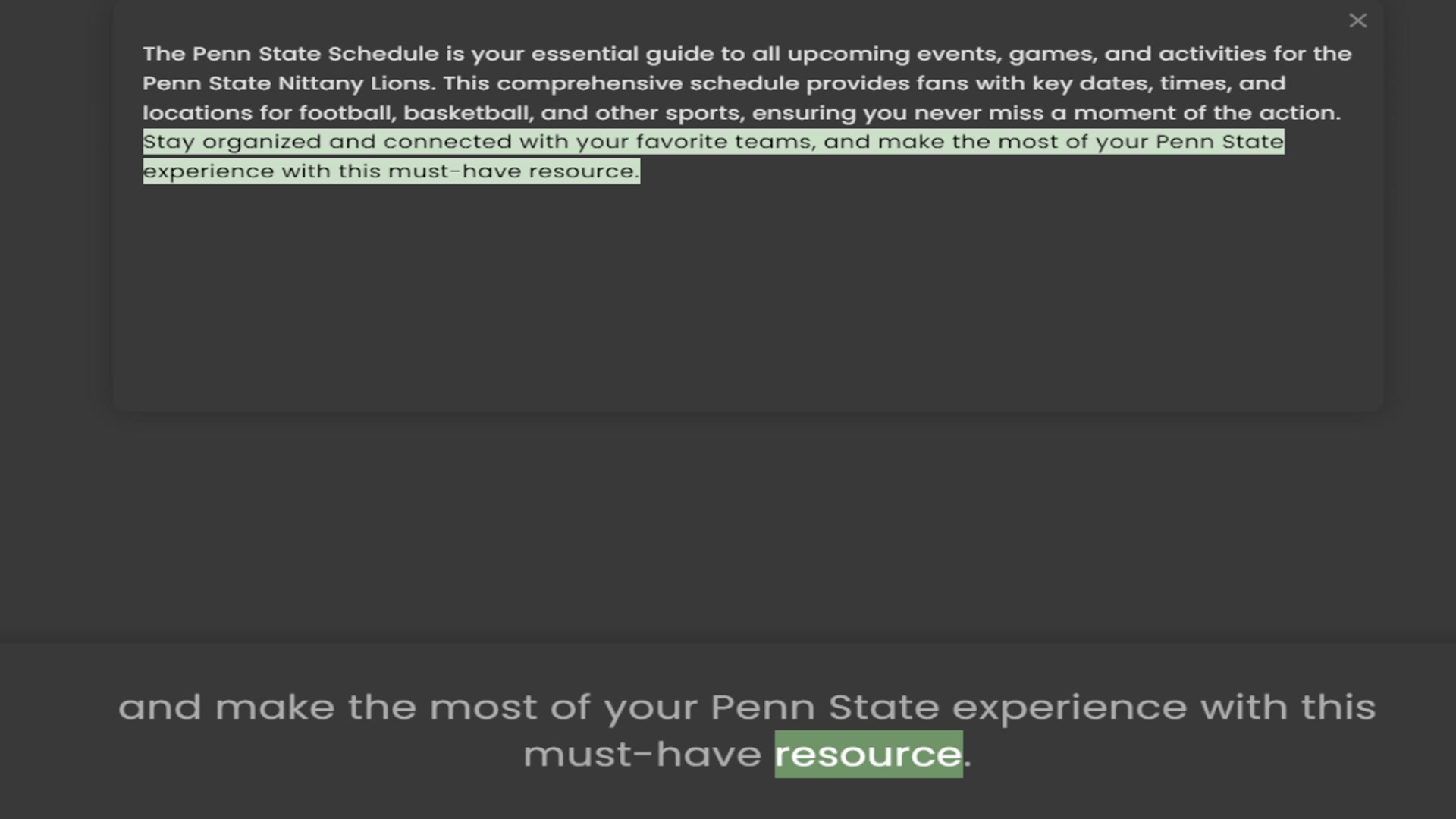The height and width of the screenshot is (819, 1456).
Task: Click the word "make" in the bottom caption
Action: tap(275, 708)
